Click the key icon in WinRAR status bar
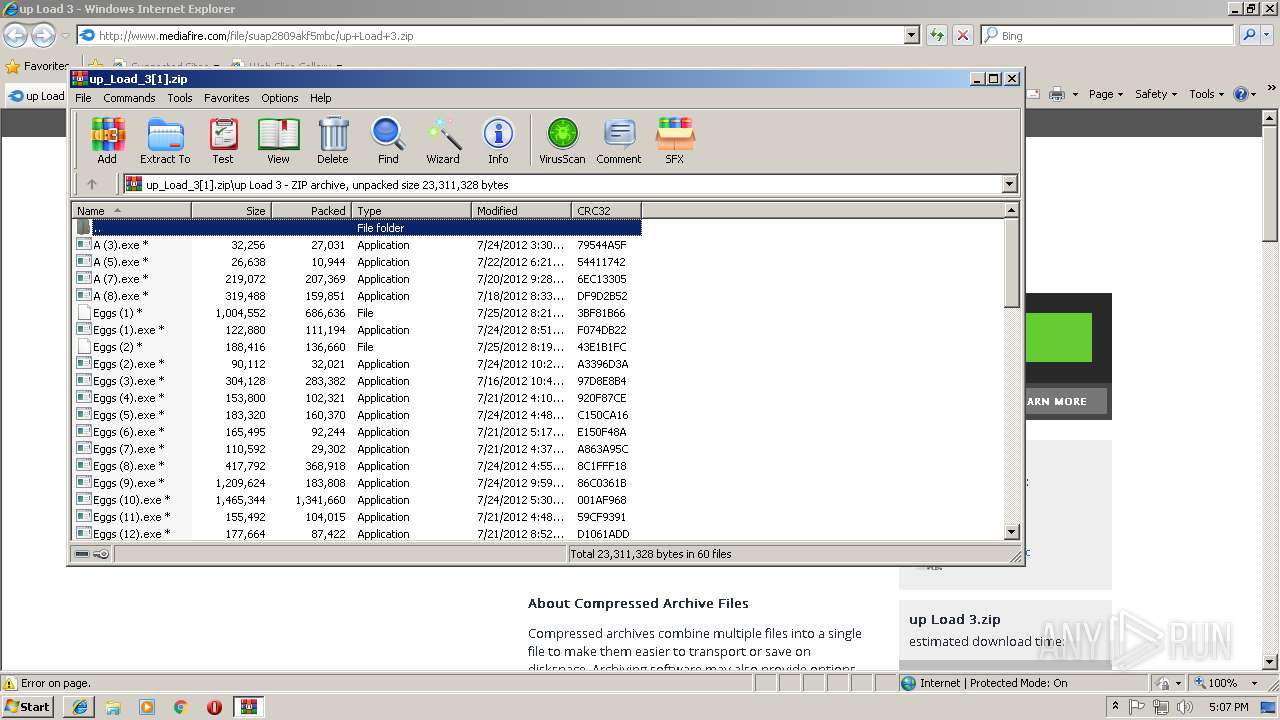Screen dimensions: 1280x720 click(x=101, y=554)
